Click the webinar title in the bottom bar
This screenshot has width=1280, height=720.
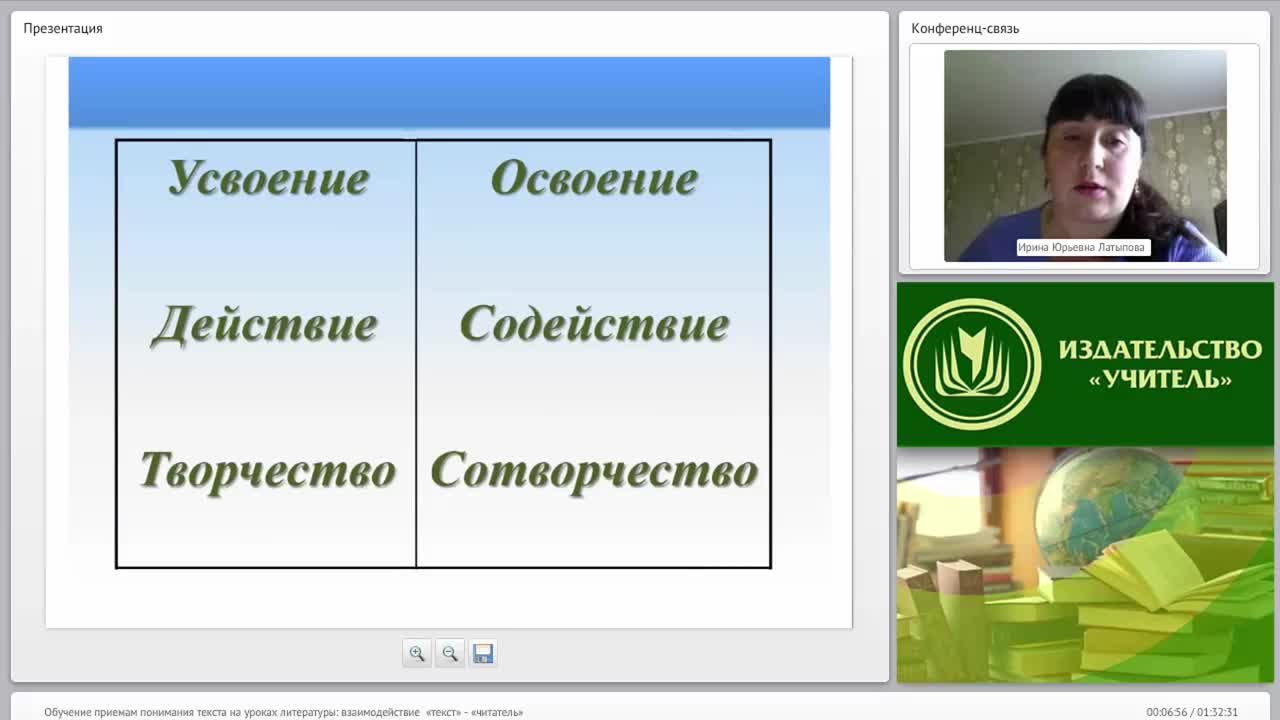[283, 712]
